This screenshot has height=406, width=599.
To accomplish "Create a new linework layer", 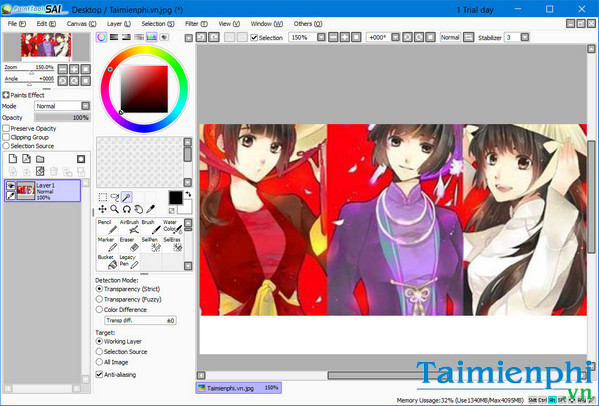I will click(26, 159).
